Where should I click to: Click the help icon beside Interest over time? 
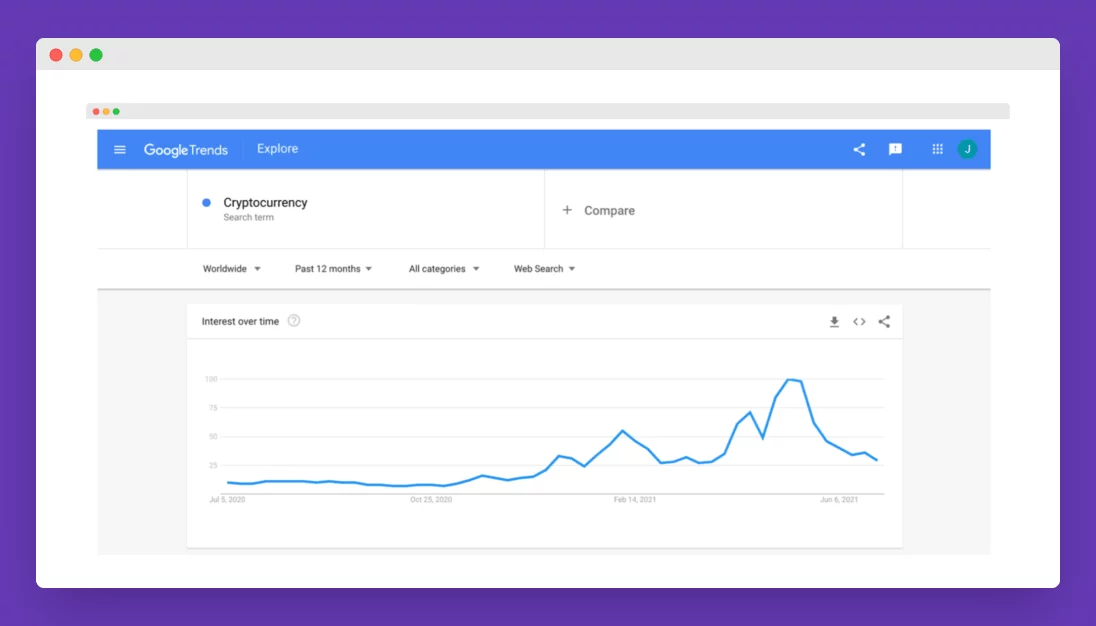point(293,321)
